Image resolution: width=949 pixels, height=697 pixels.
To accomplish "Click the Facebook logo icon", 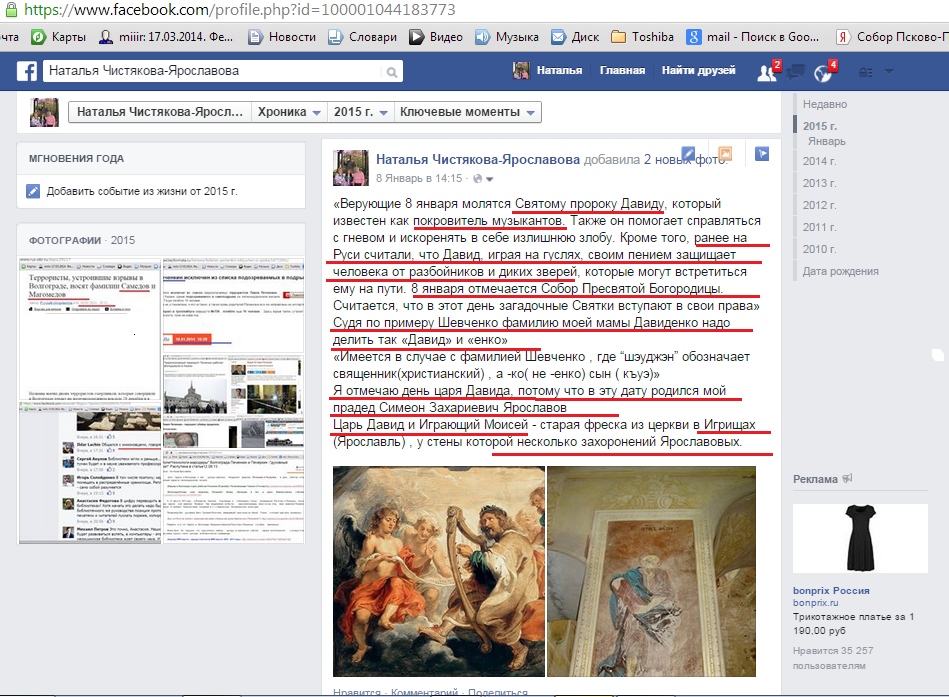I will pos(27,71).
